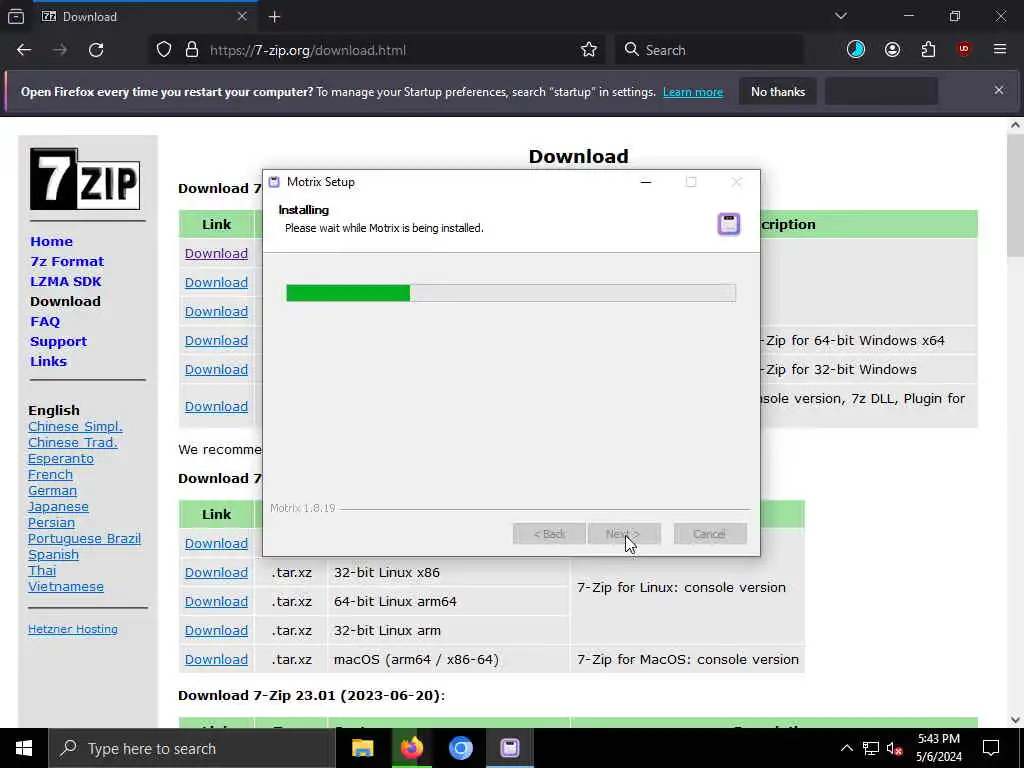Switch language to Spanish
The width and height of the screenshot is (1024, 768).
pyautogui.click(x=54, y=554)
